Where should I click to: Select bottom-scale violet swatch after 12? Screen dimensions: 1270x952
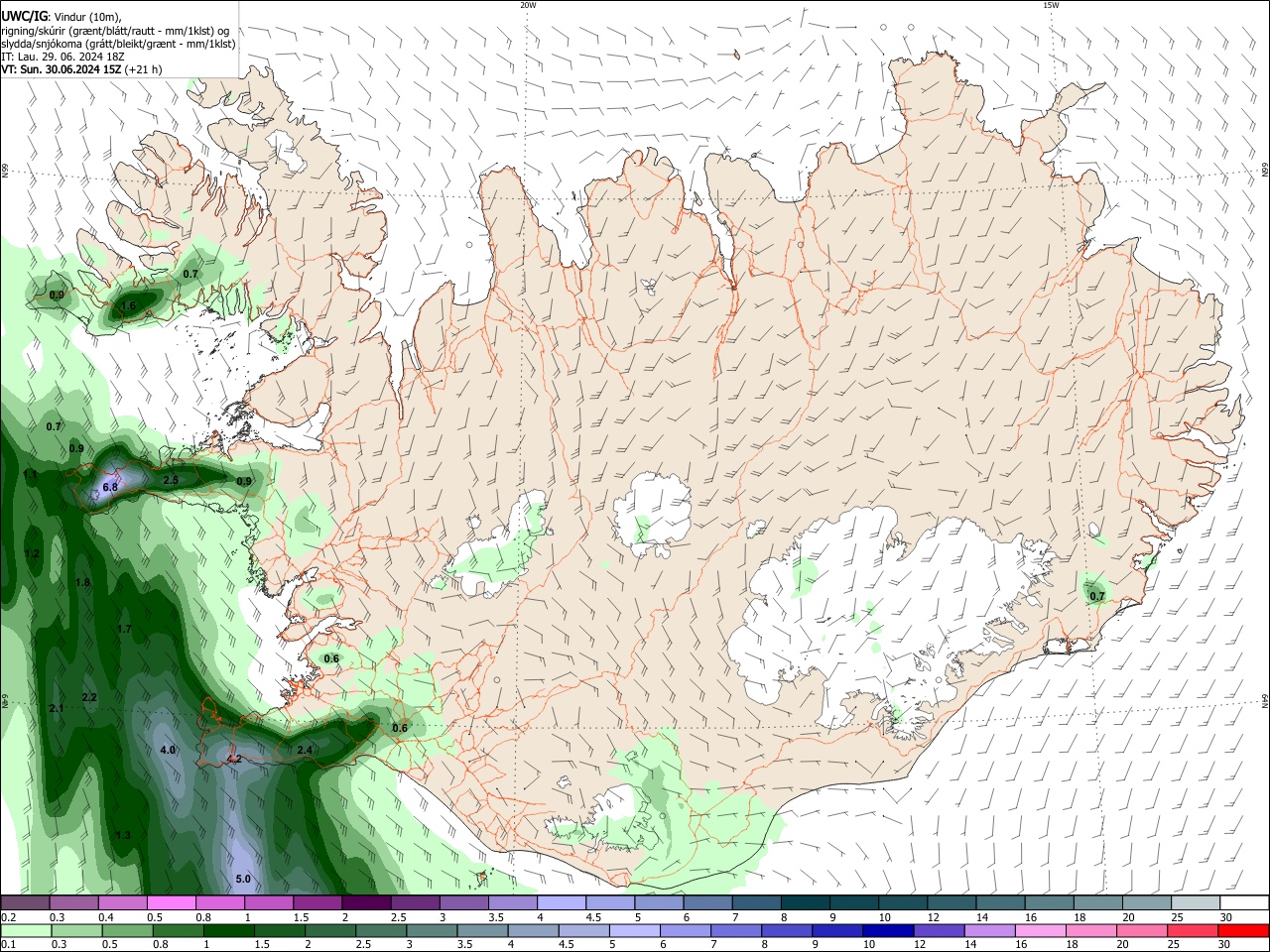(x=939, y=930)
